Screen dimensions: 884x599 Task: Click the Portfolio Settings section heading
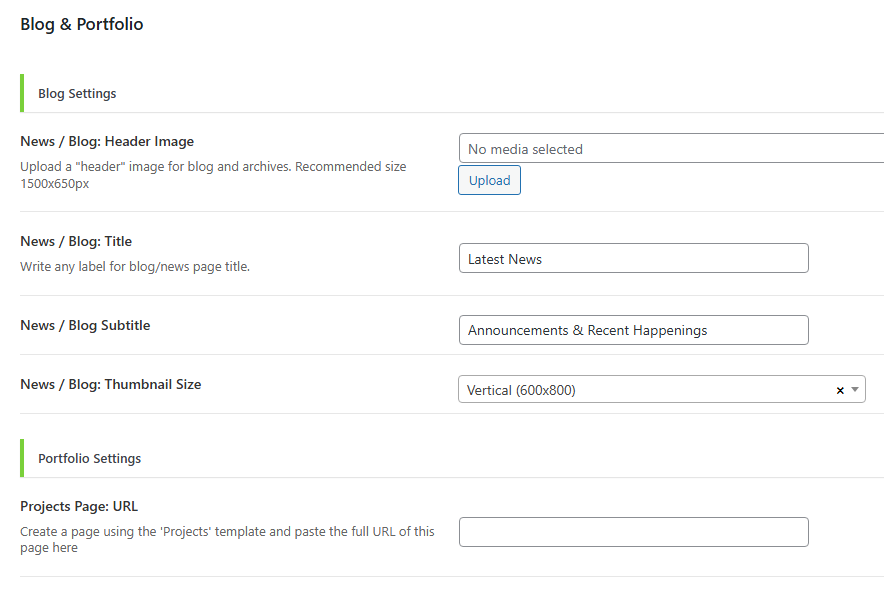point(89,458)
